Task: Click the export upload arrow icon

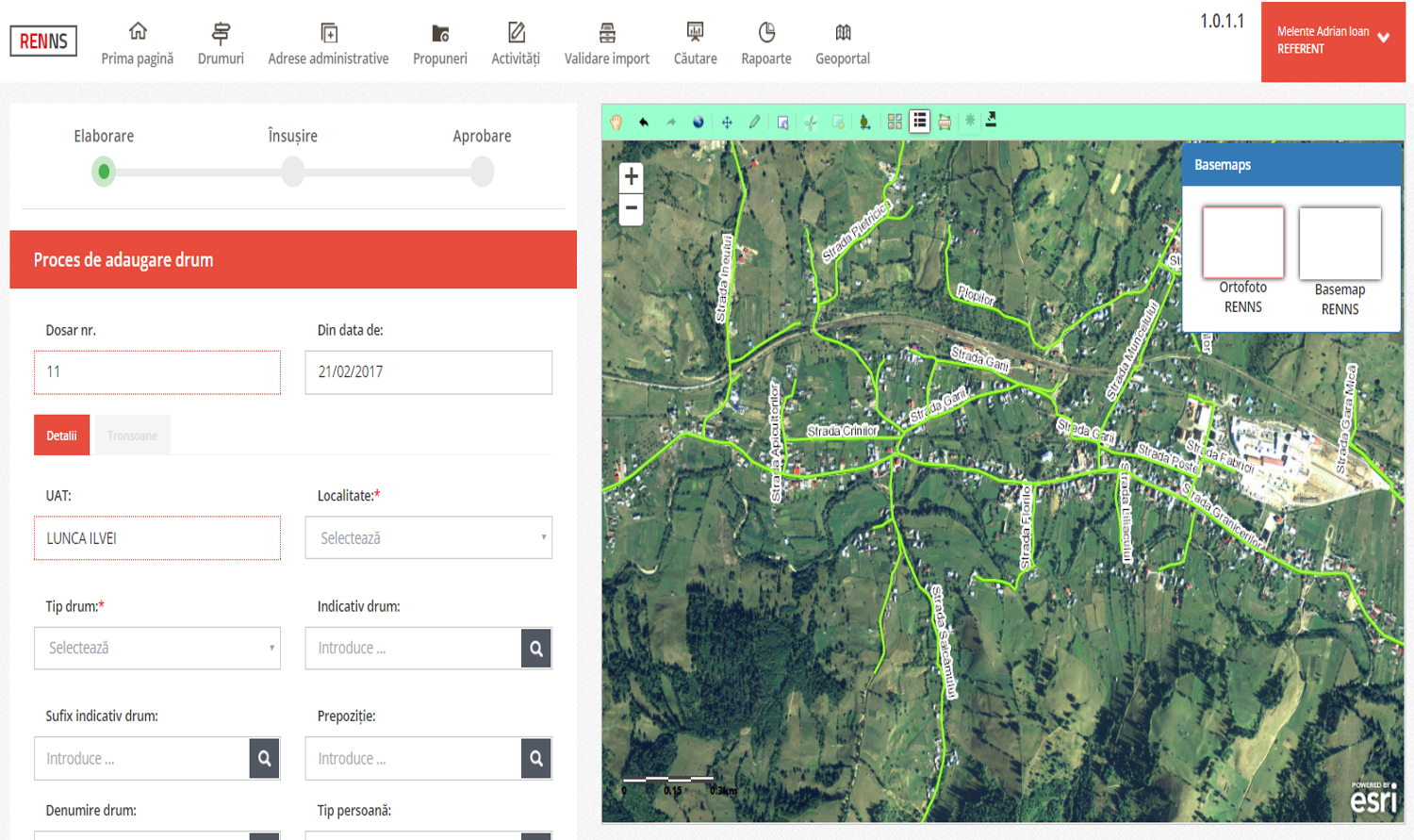Action: [x=991, y=121]
